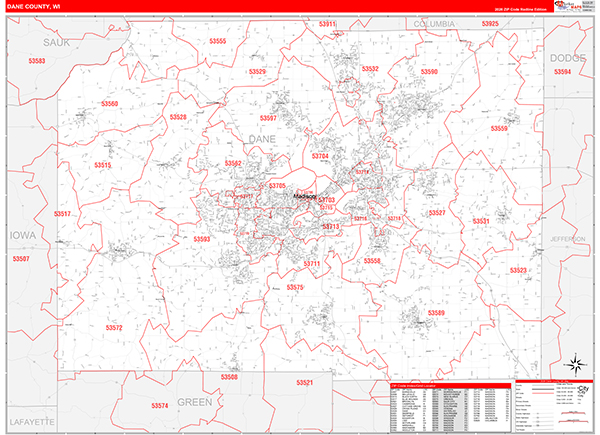Select ZIP code 53703 label
Viewport: 600px width, 435px height.
coord(326,200)
